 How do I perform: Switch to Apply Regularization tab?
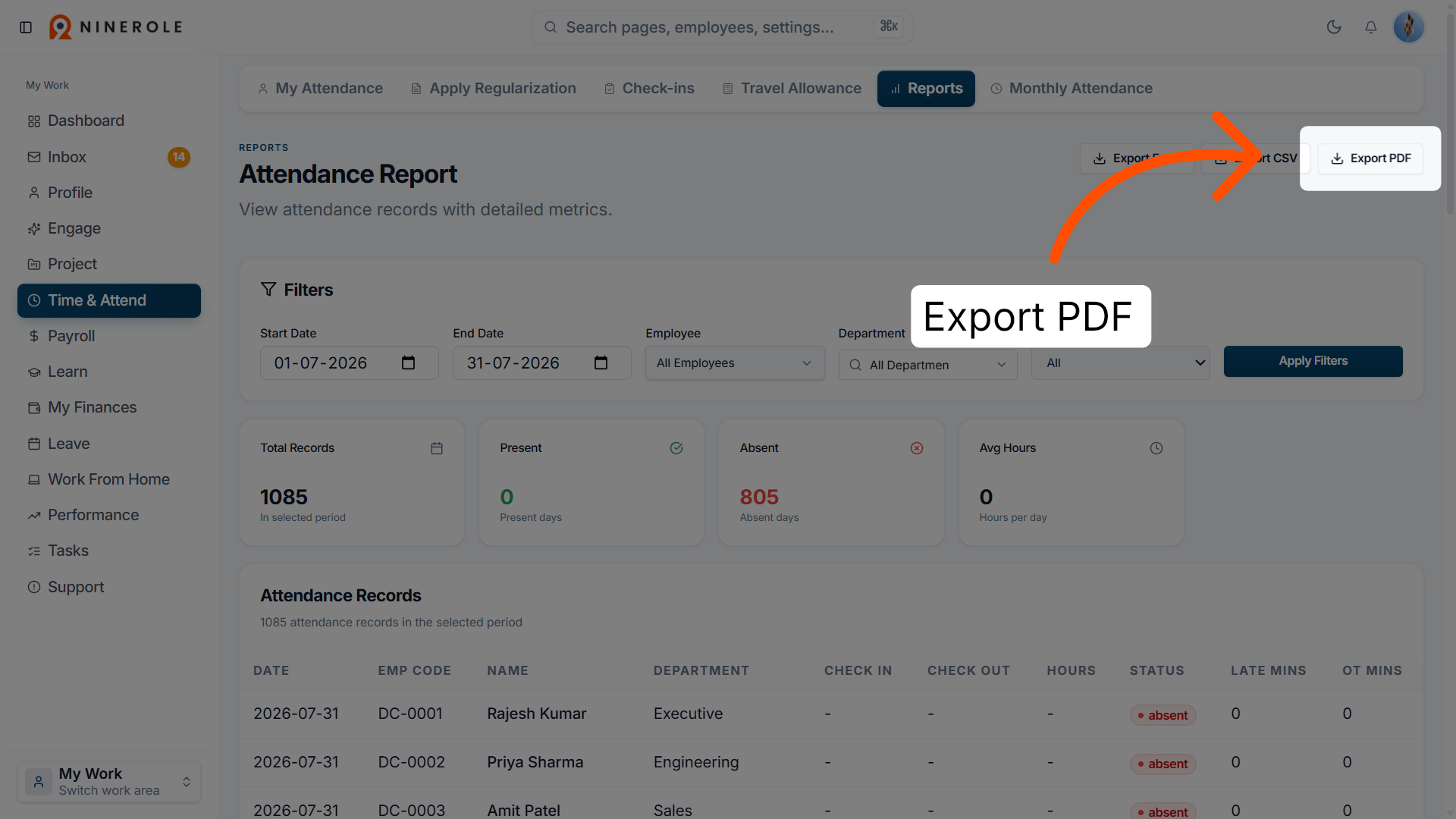(493, 89)
